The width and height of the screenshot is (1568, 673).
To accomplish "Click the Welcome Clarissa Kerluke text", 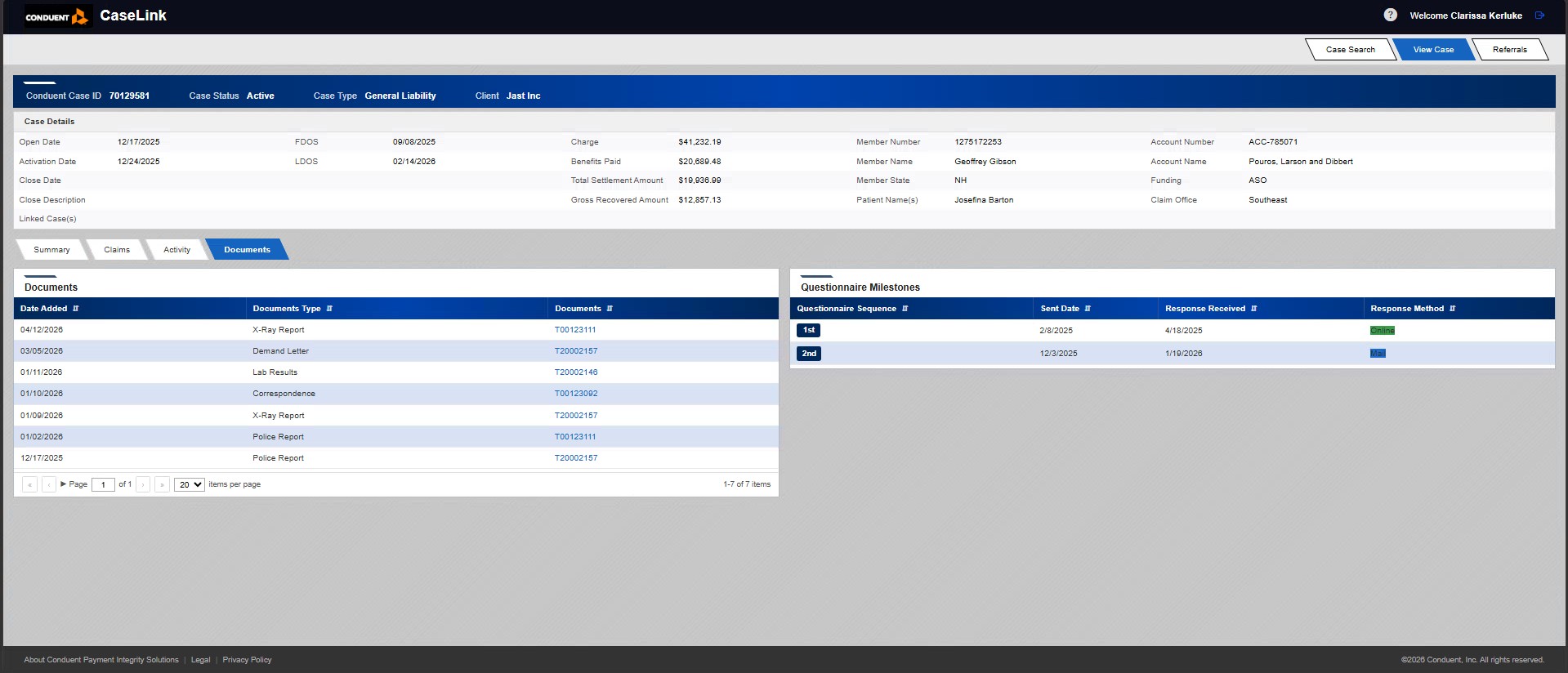I will point(1466,16).
